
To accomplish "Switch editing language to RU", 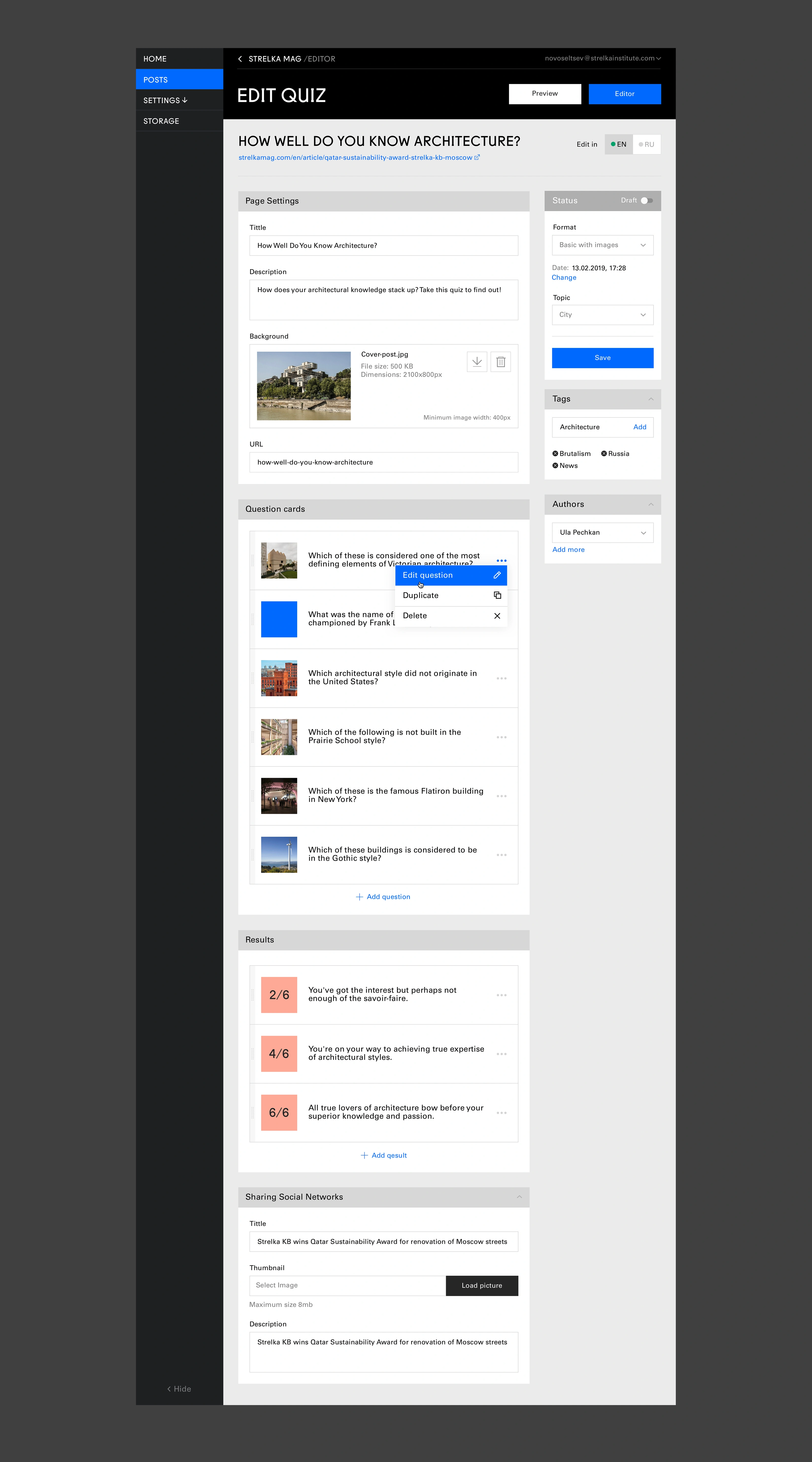I will pos(646,144).
